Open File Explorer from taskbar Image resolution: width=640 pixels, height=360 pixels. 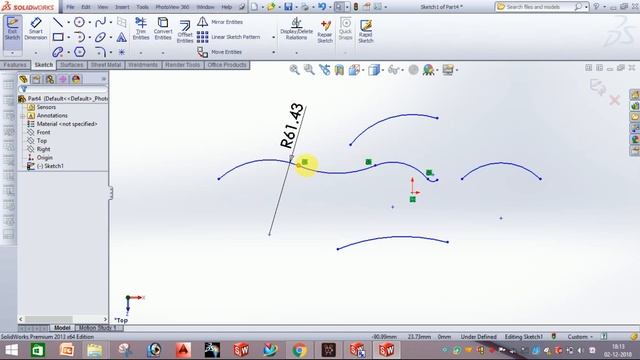click(x=94, y=350)
